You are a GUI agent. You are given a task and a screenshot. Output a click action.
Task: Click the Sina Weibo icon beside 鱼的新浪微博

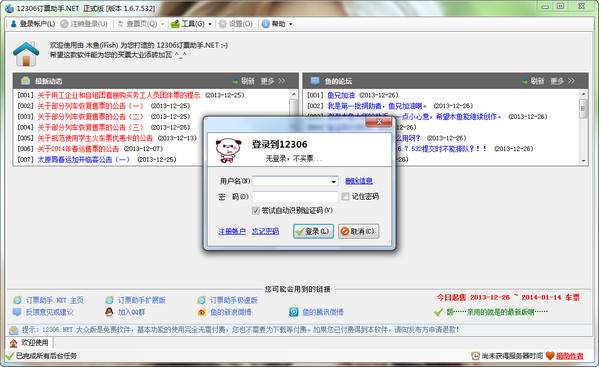[x=202, y=312]
